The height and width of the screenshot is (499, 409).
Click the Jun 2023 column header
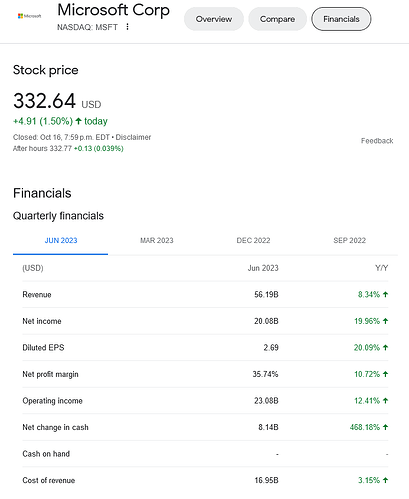tap(263, 268)
